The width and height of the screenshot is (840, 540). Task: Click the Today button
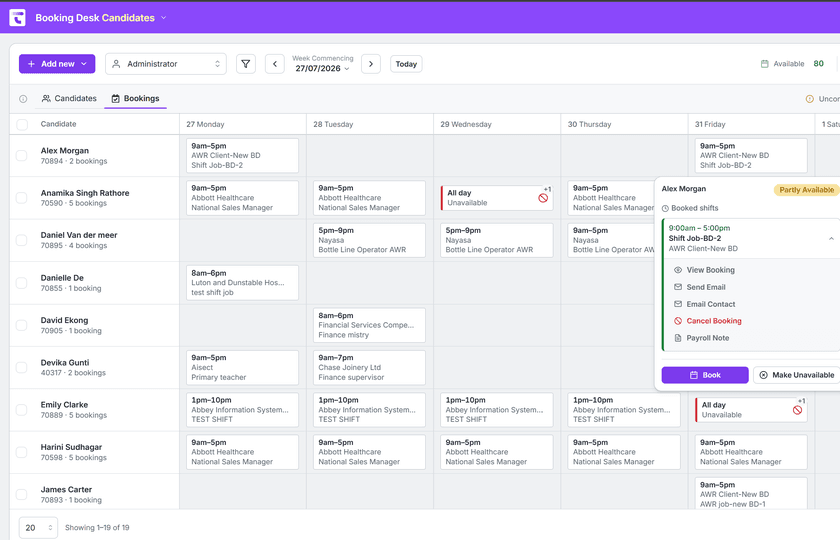coord(406,64)
